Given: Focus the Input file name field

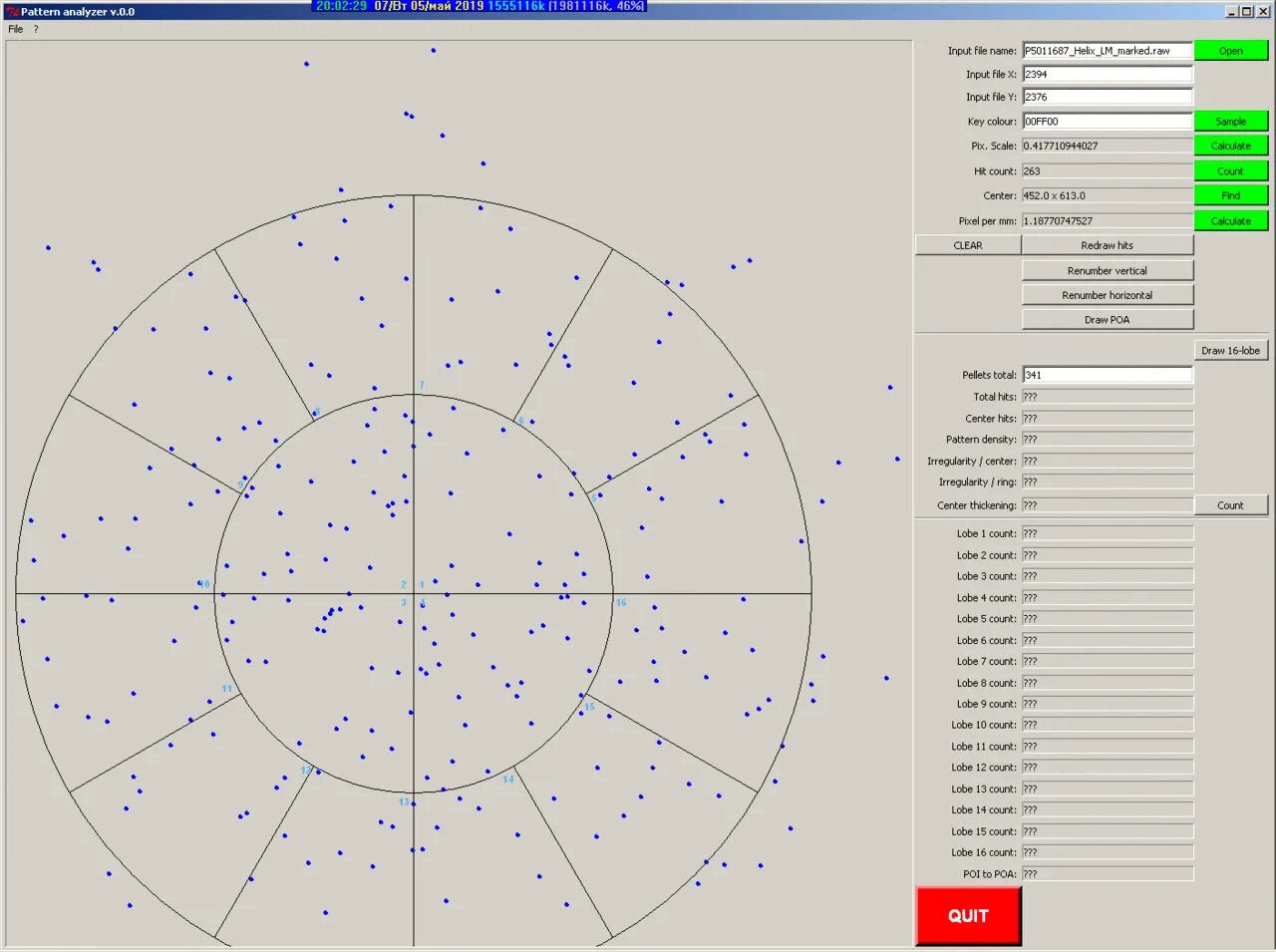Looking at the screenshot, I should tap(1108, 51).
